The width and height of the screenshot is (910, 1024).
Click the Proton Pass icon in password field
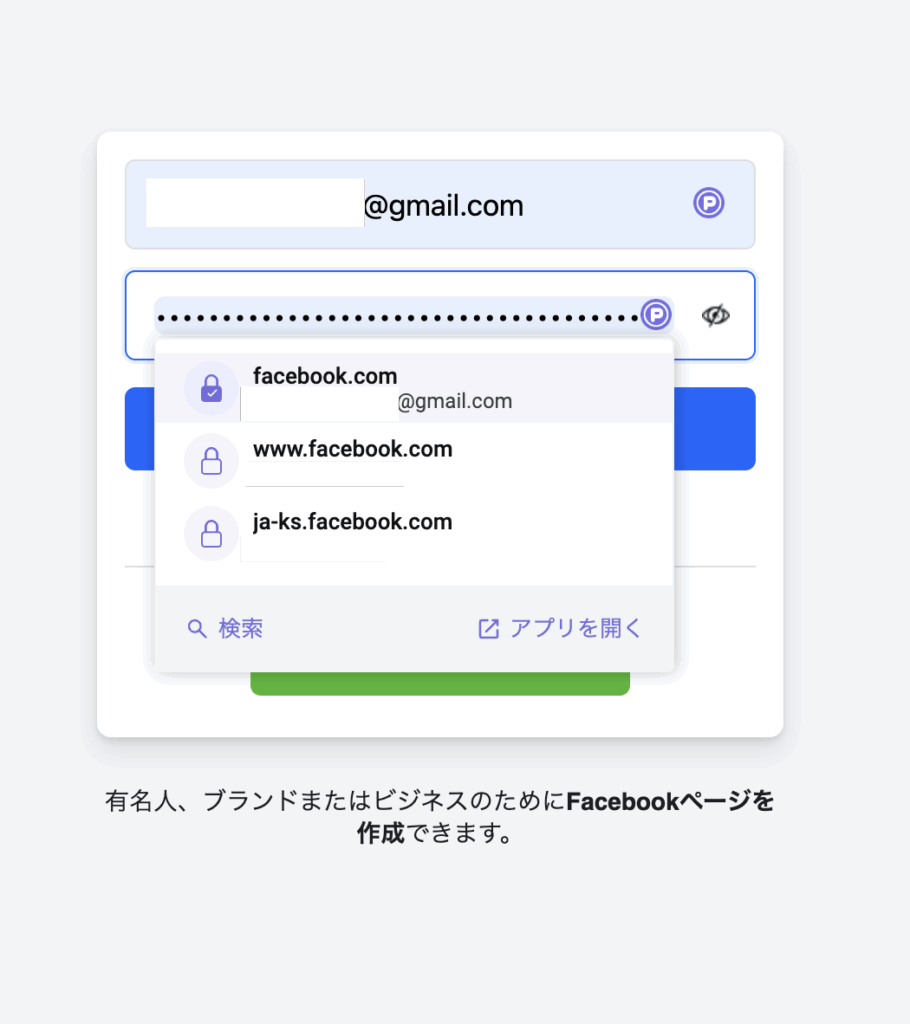click(x=656, y=315)
